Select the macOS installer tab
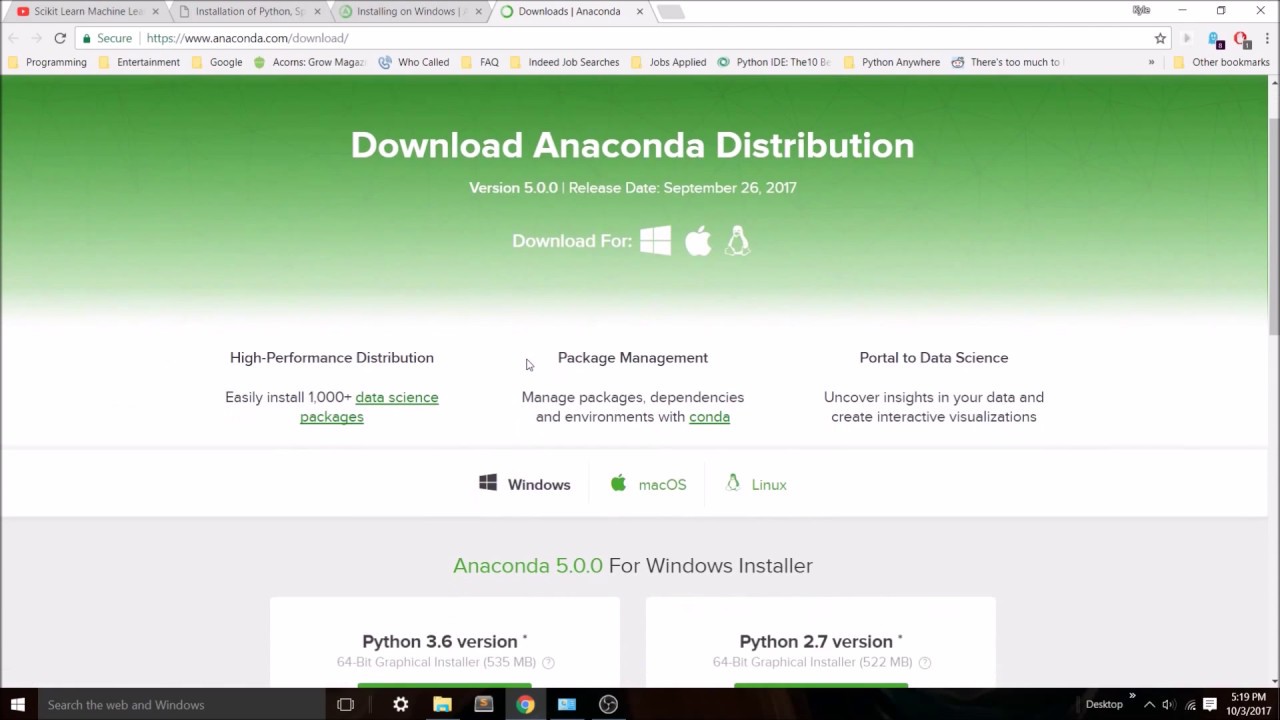The image size is (1280, 720). (x=648, y=484)
